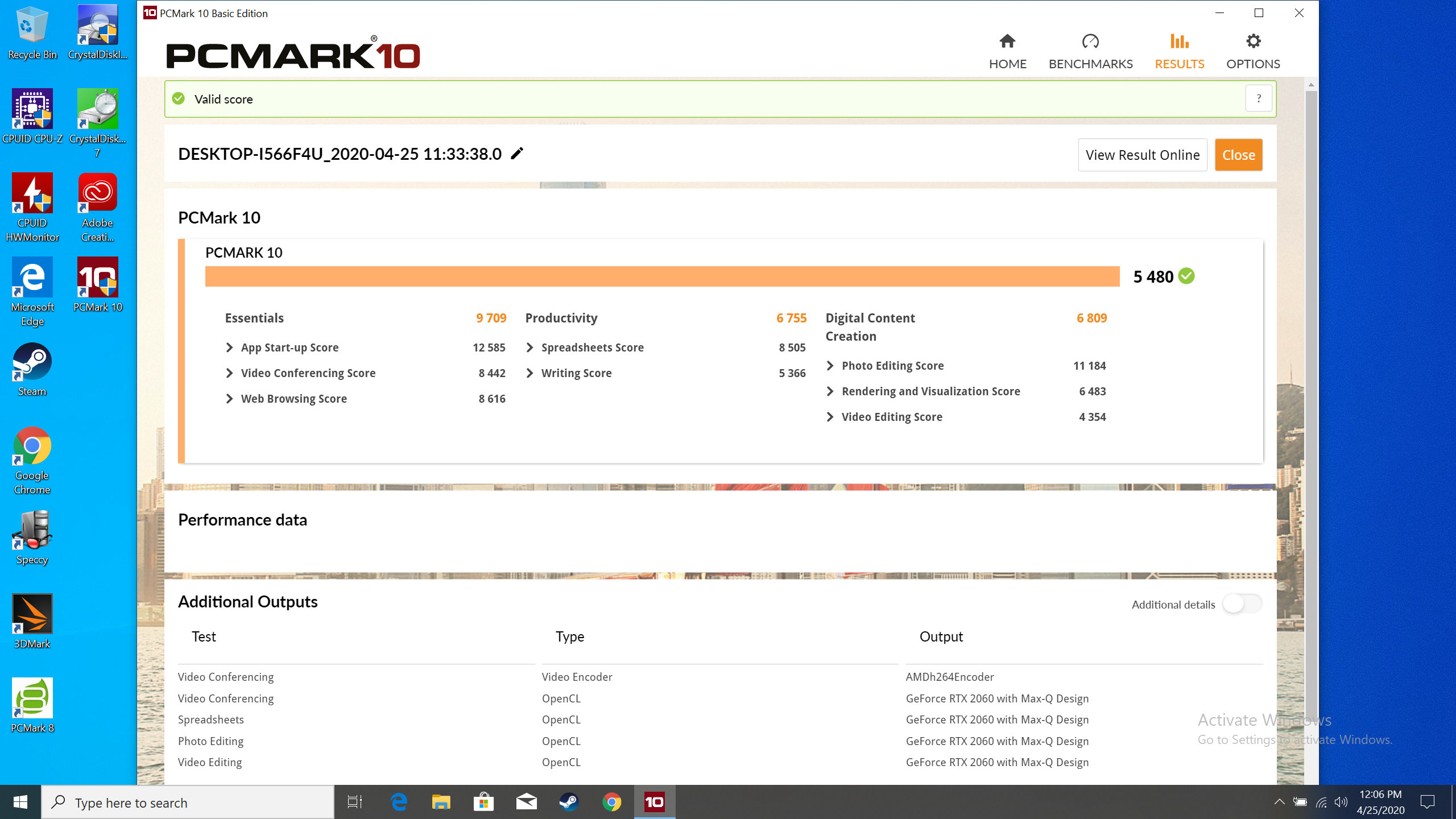Expand the App Start-up Score row
Image resolution: width=1456 pixels, height=819 pixels.
tap(229, 348)
